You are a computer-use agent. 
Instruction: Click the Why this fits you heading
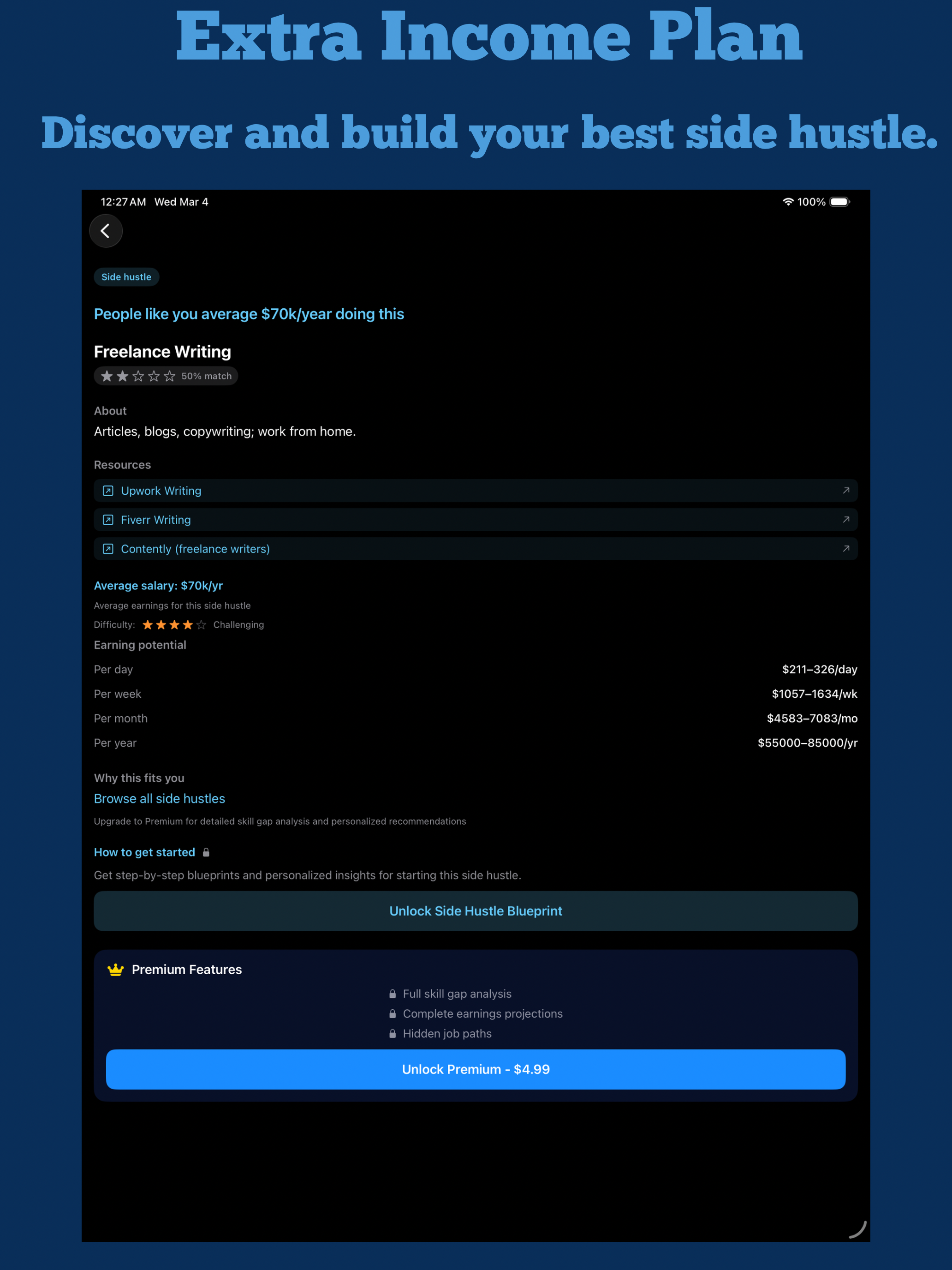[139, 778]
